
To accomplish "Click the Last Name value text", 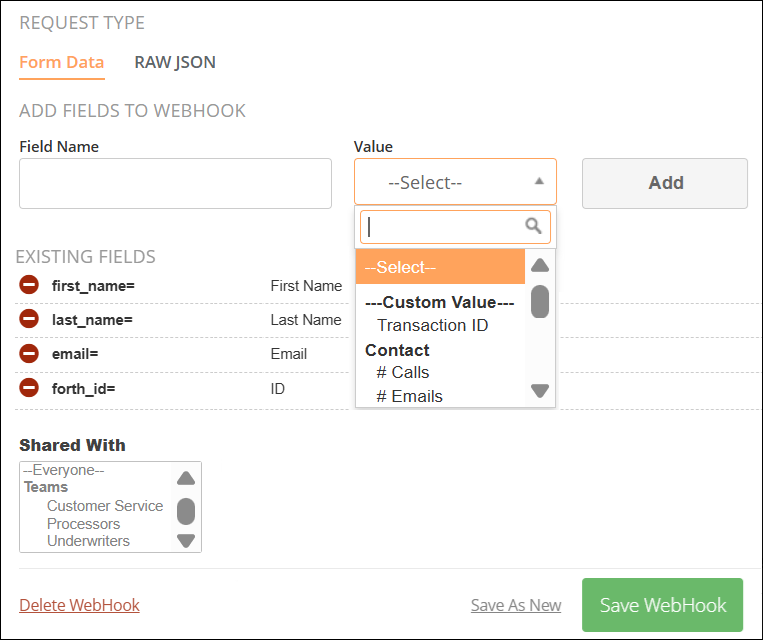I will pos(306,320).
